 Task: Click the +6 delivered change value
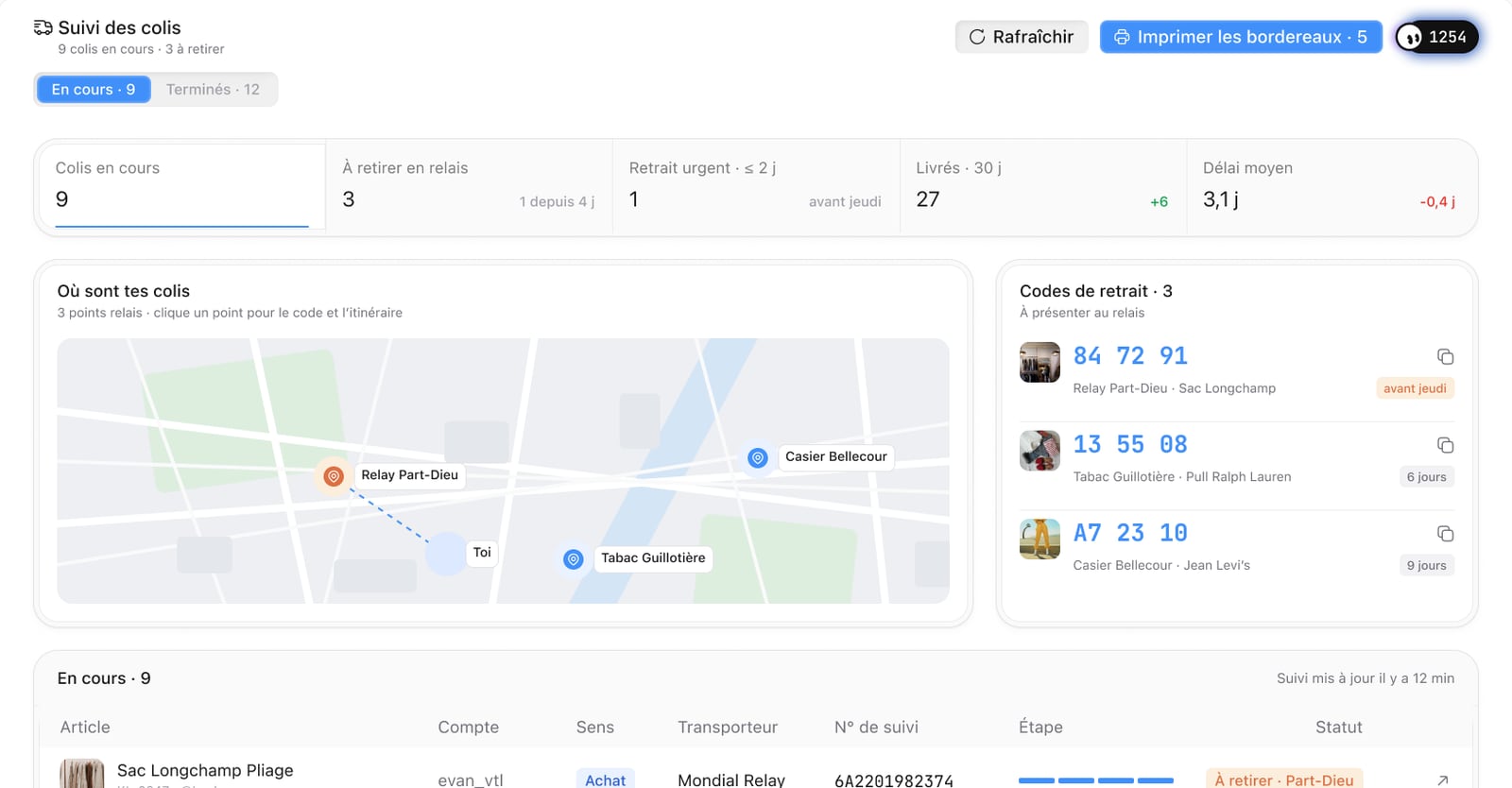(x=1159, y=201)
